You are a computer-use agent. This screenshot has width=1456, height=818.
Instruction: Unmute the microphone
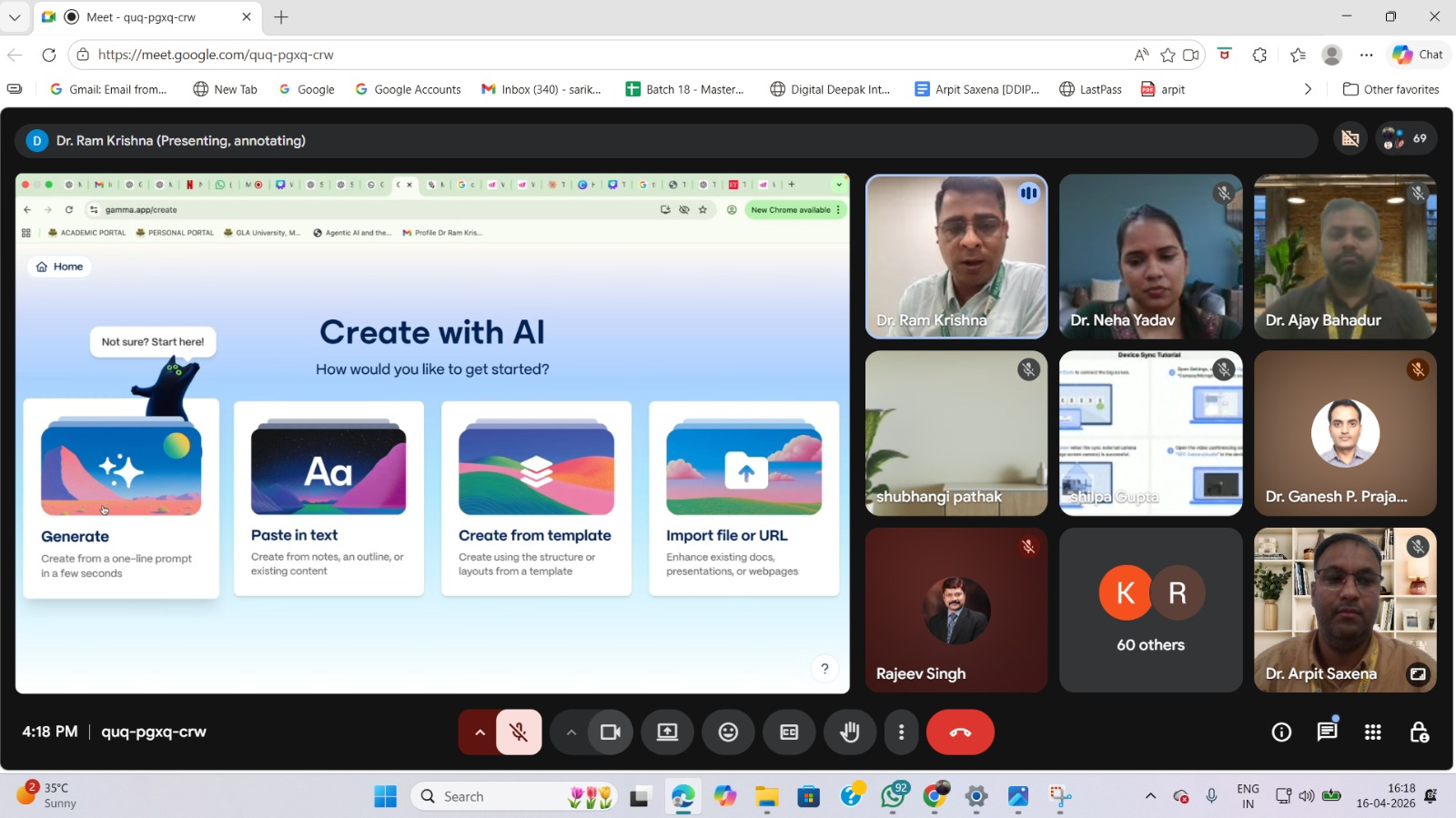519,732
